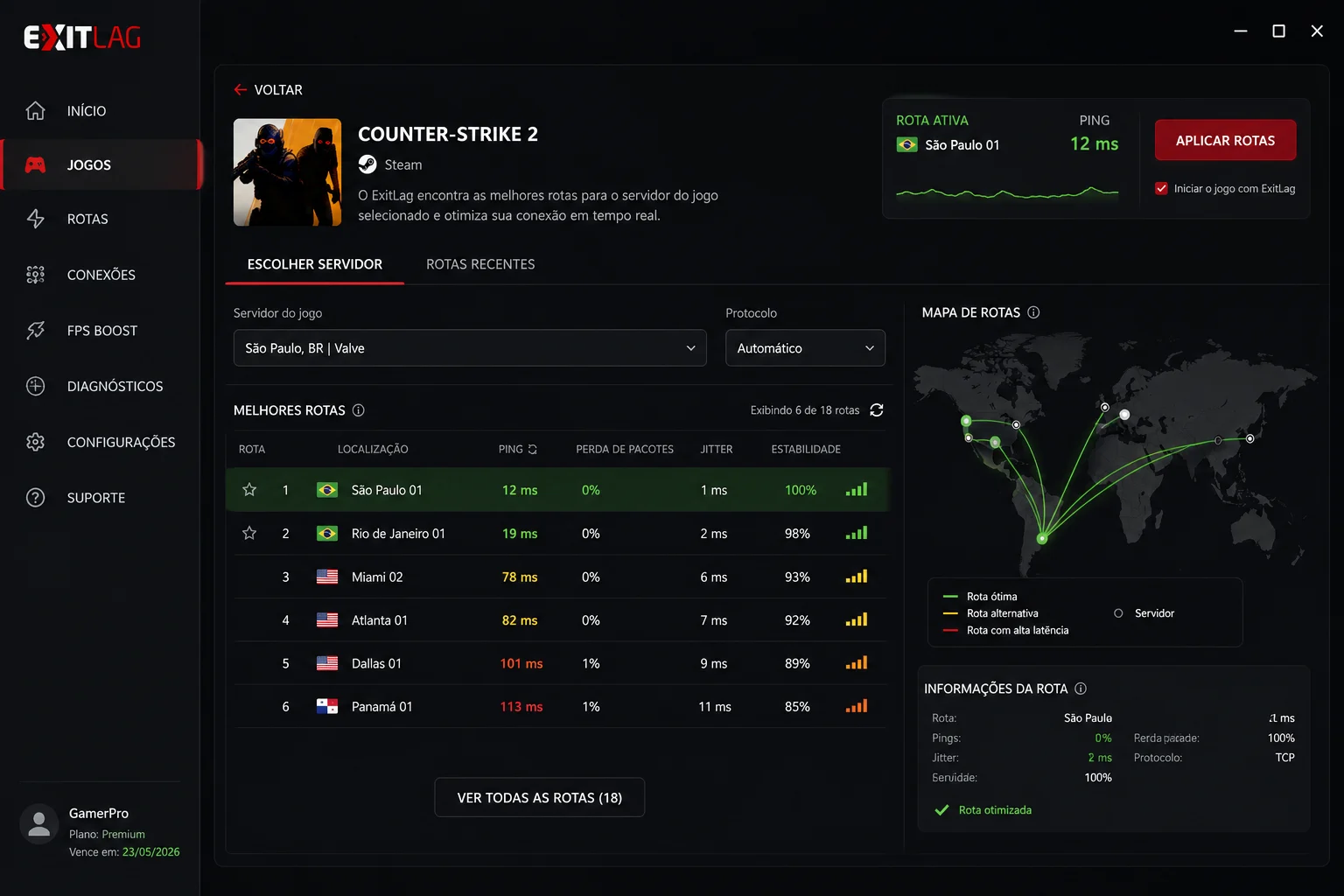The height and width of the screenshot is (896, 1344).
Task: Select the Panamá 01 route row
Action: (x=557, y=707)
